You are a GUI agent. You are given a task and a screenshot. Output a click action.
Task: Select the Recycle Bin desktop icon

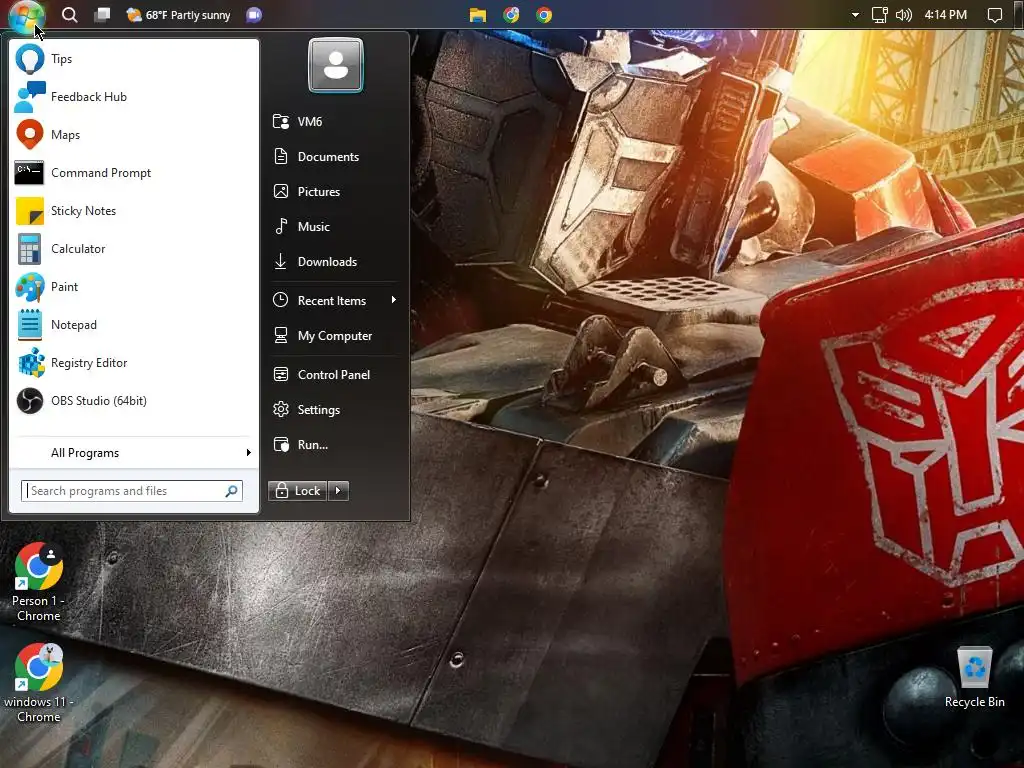974,677
